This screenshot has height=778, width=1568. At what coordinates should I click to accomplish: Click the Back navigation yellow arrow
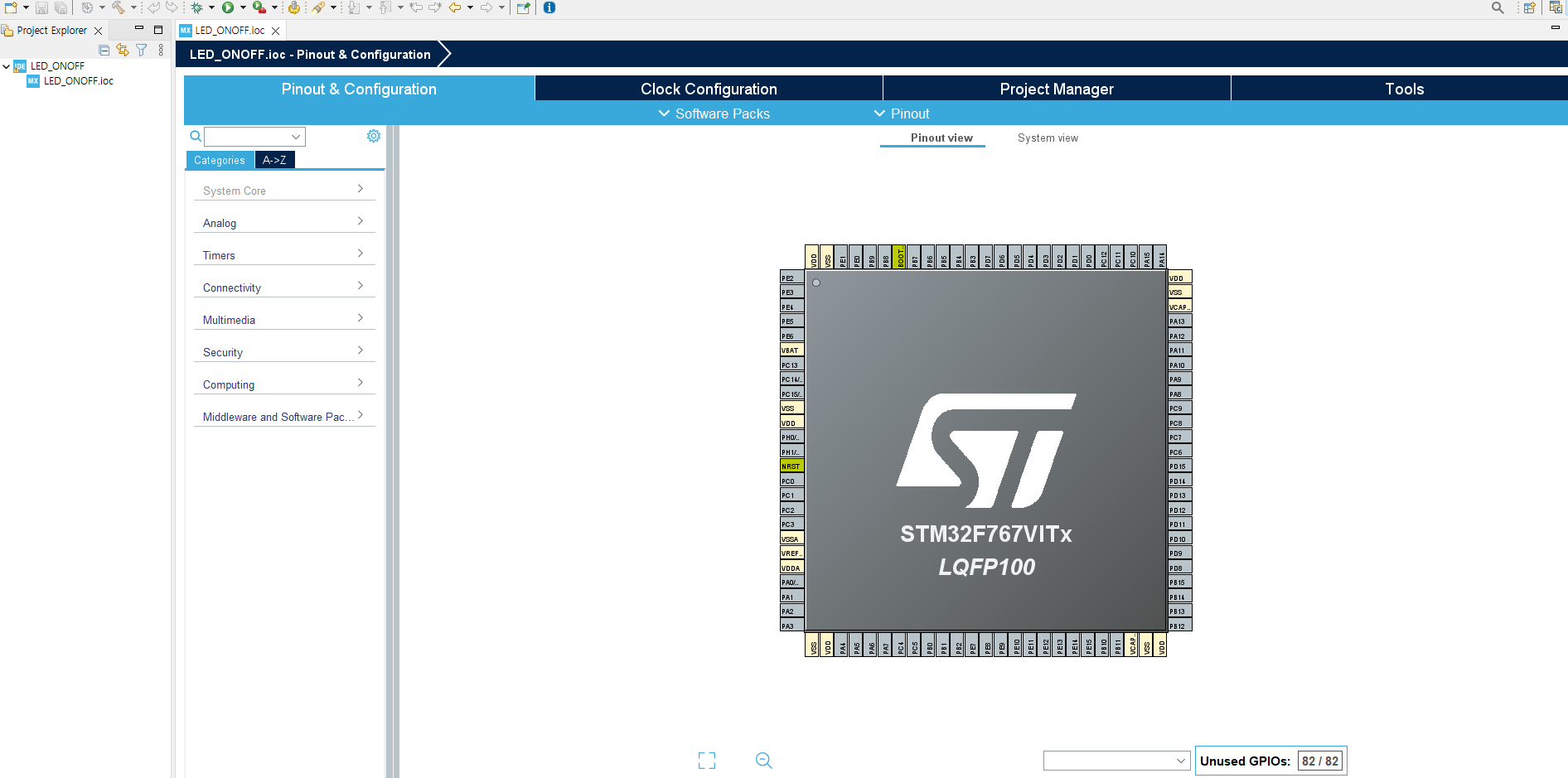tap(455, 7)
